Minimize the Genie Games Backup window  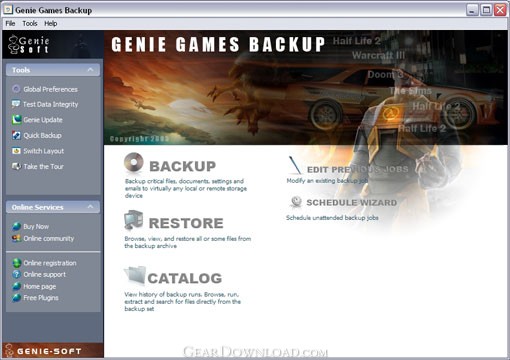coord(472,10)
